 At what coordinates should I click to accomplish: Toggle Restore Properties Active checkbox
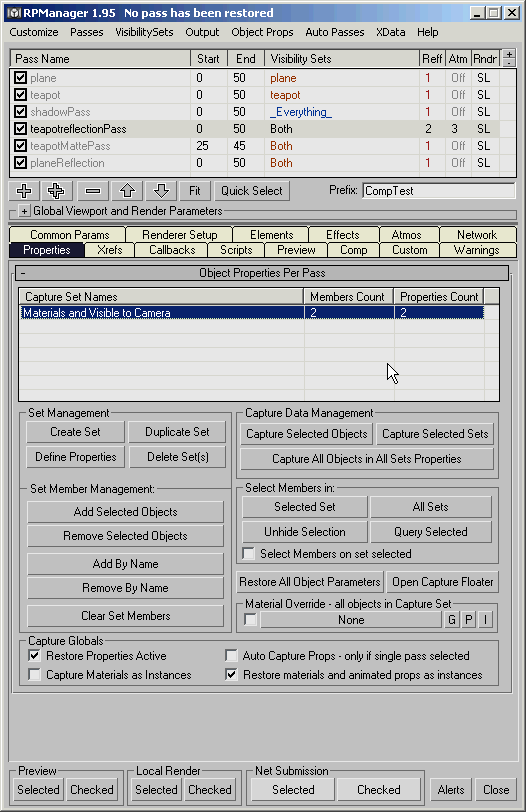point(34,656)
